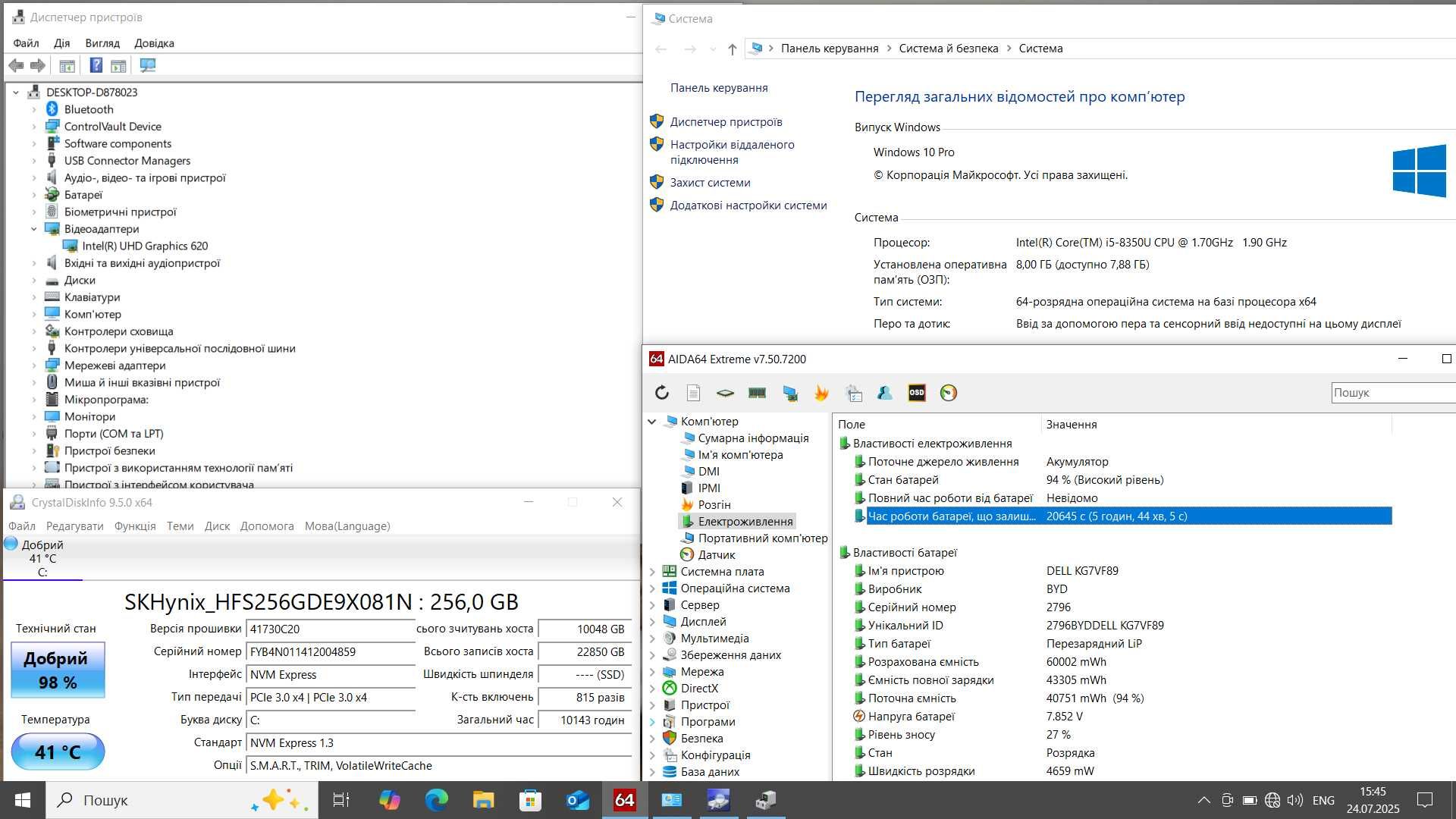The height and width of the screenshot is (819, 1456).
Task: Open the Report page icon in AIDA64 toolbar
Action: (693, 393)
